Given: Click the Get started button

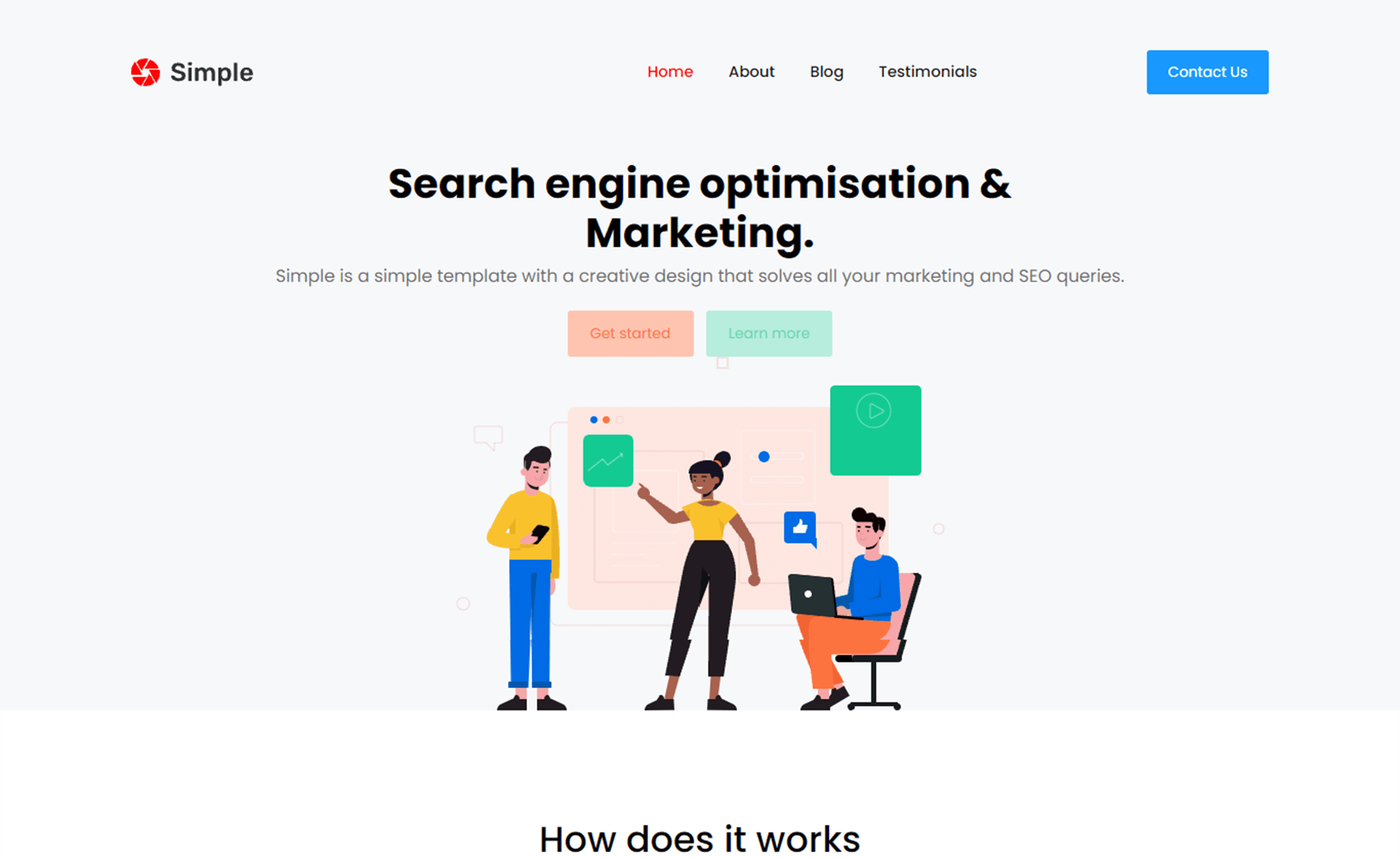Looking at the screenshot, I should pyautogui.click(x=631, y=333).
